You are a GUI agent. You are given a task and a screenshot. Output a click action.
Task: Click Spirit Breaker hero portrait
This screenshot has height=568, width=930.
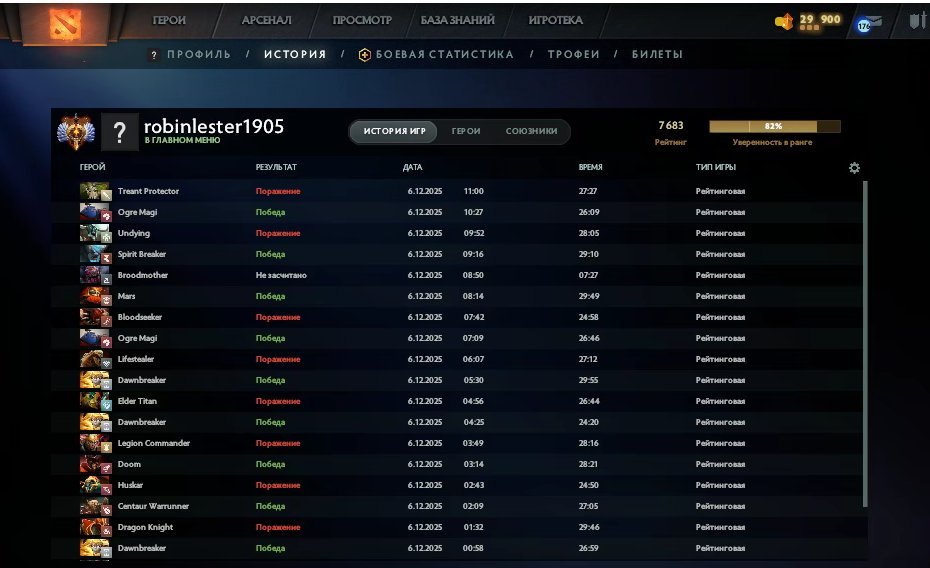[95, 254]
